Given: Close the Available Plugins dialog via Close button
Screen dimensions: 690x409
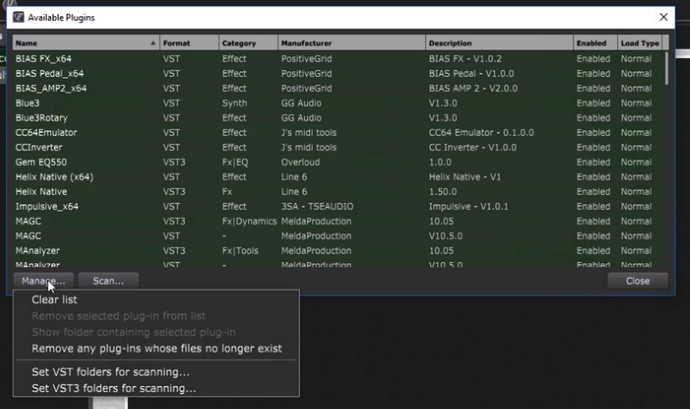Looking at the screenshot, I should click(638, 281).
